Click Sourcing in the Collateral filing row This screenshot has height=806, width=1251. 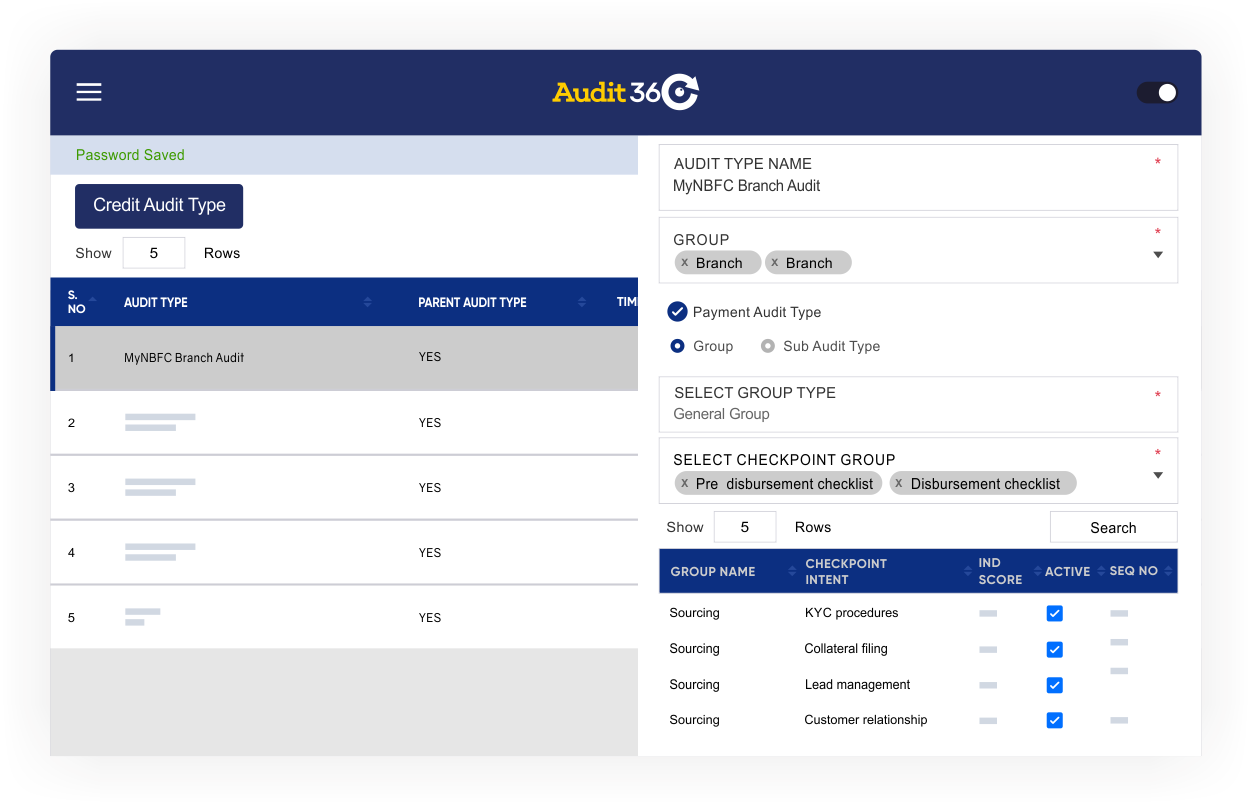694,649
